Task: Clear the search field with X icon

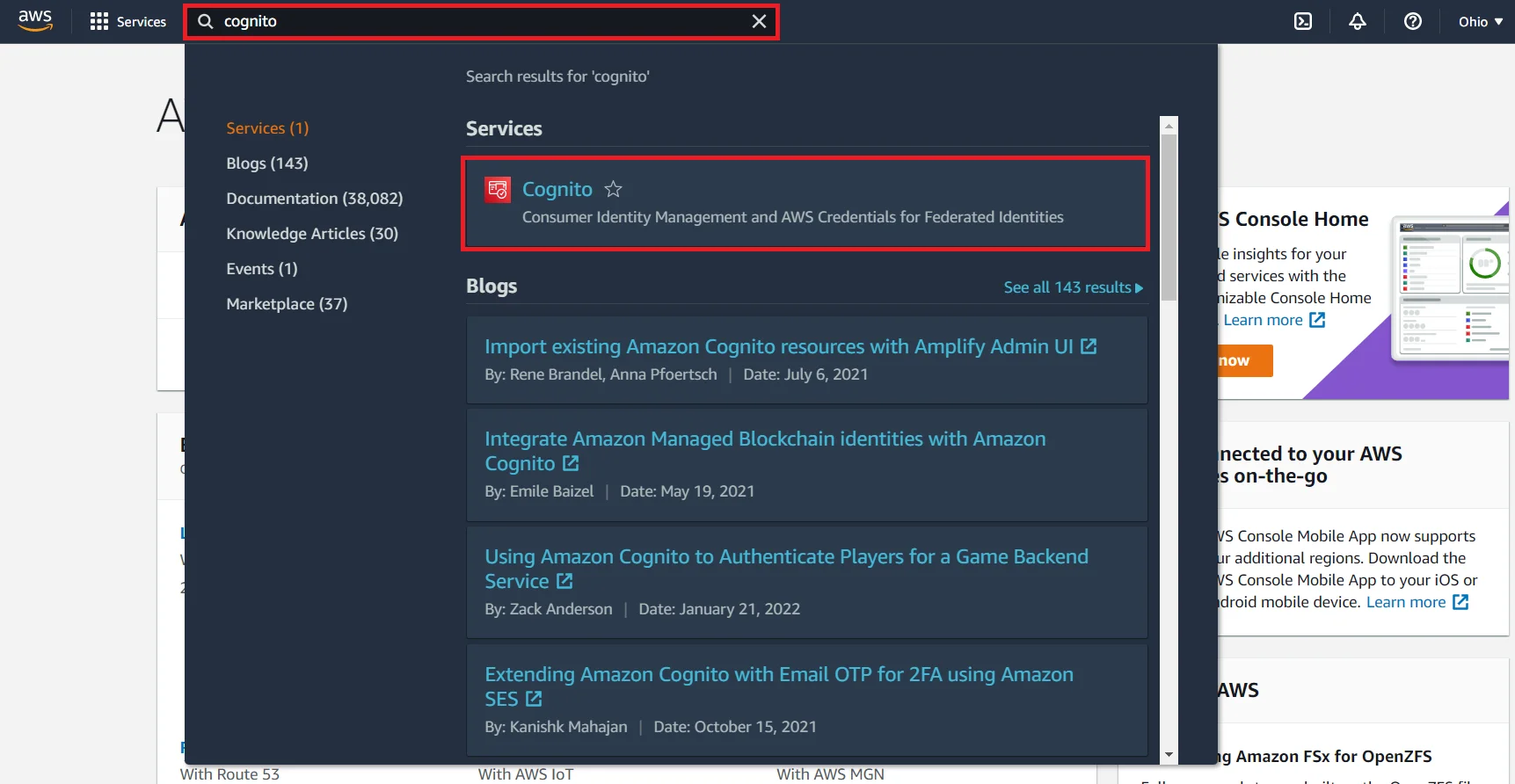Action: tap(759, 21)
